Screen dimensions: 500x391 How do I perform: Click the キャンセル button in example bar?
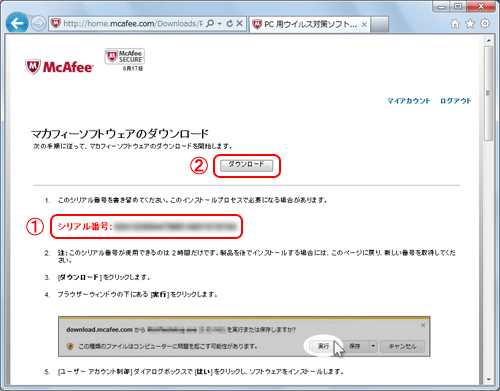pos(402,346)
